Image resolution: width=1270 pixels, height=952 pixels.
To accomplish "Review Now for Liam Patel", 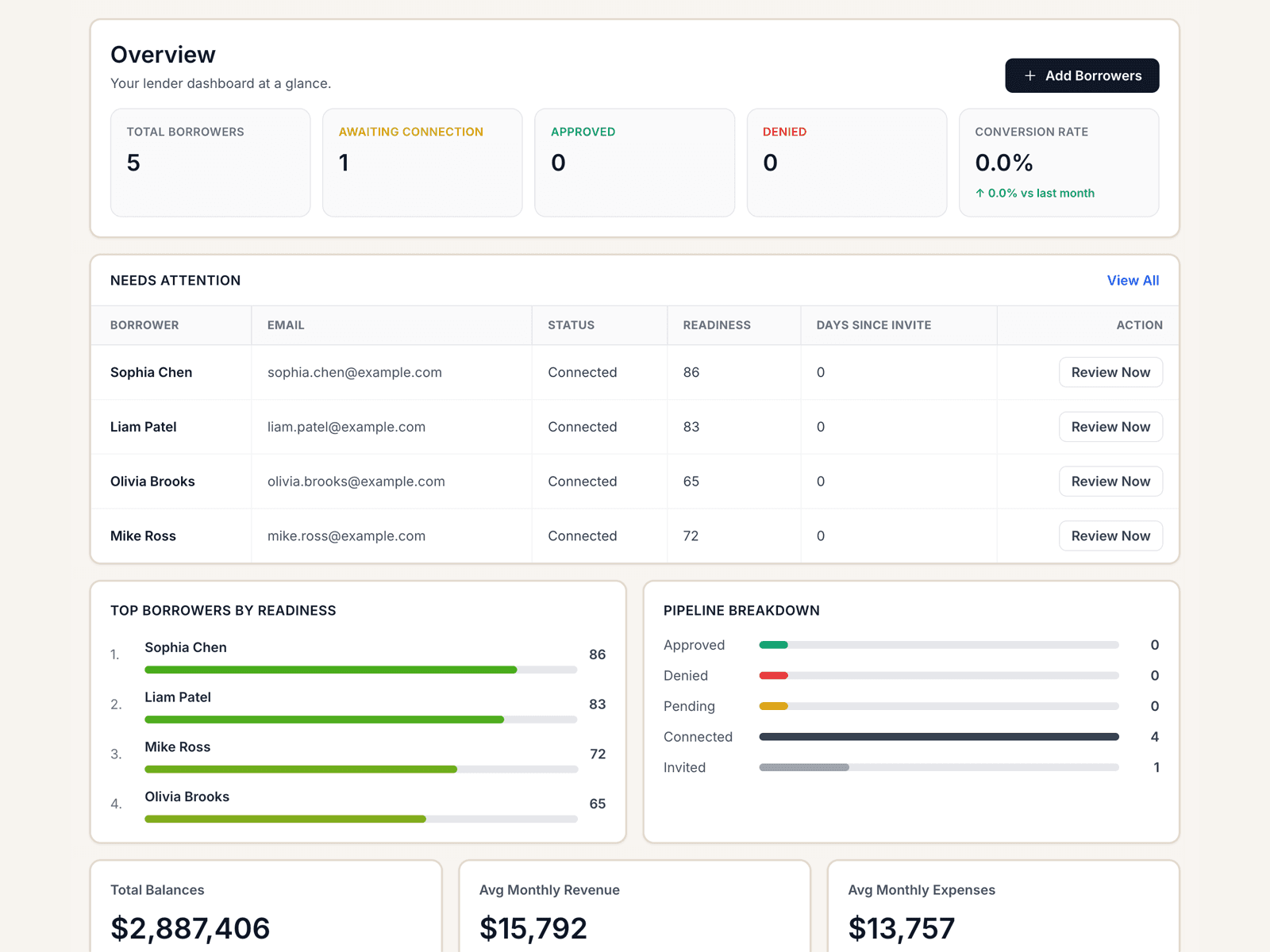I will (1110, 426).
